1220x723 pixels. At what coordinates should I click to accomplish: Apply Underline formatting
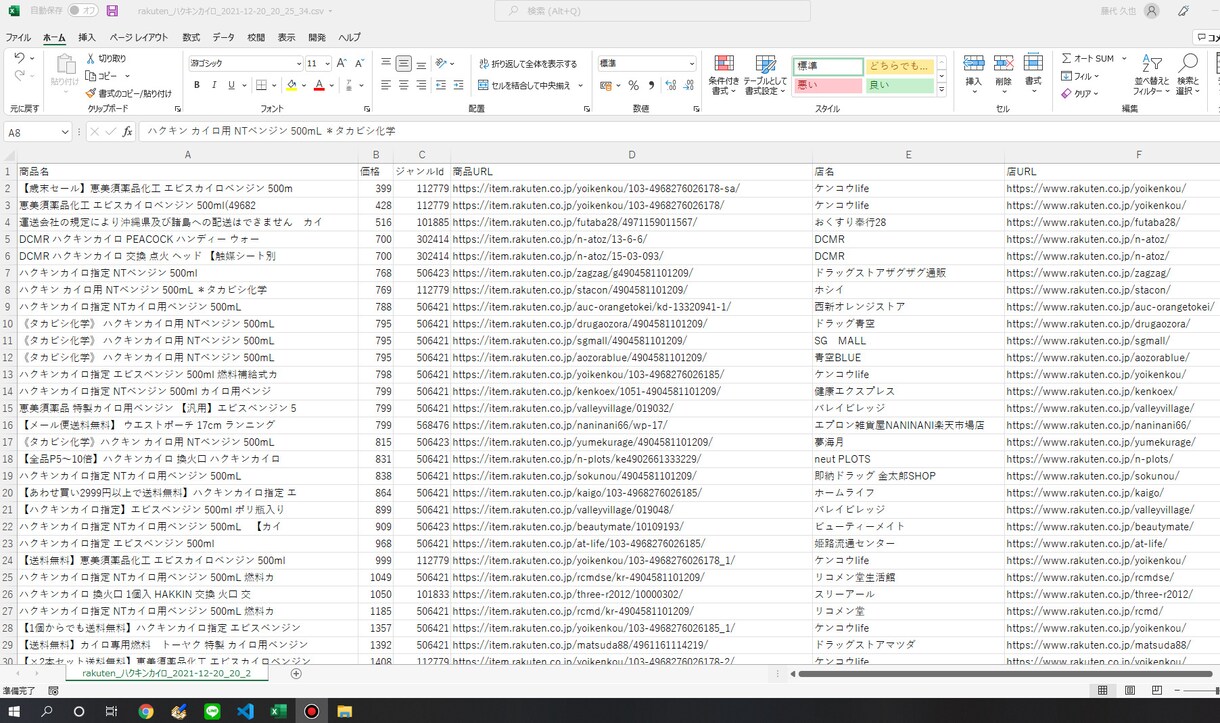231,86
